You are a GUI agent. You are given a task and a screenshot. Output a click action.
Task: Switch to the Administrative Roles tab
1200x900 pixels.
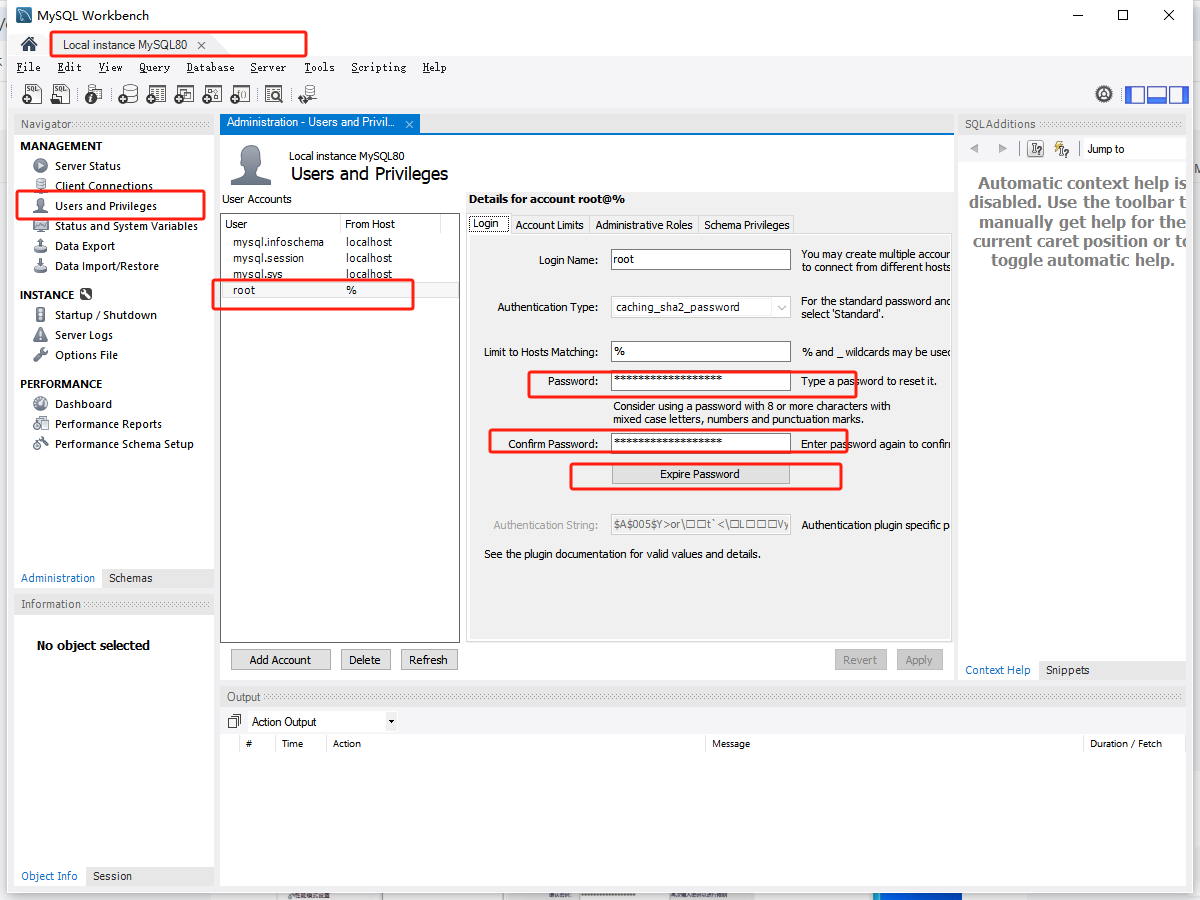point(644,225)
